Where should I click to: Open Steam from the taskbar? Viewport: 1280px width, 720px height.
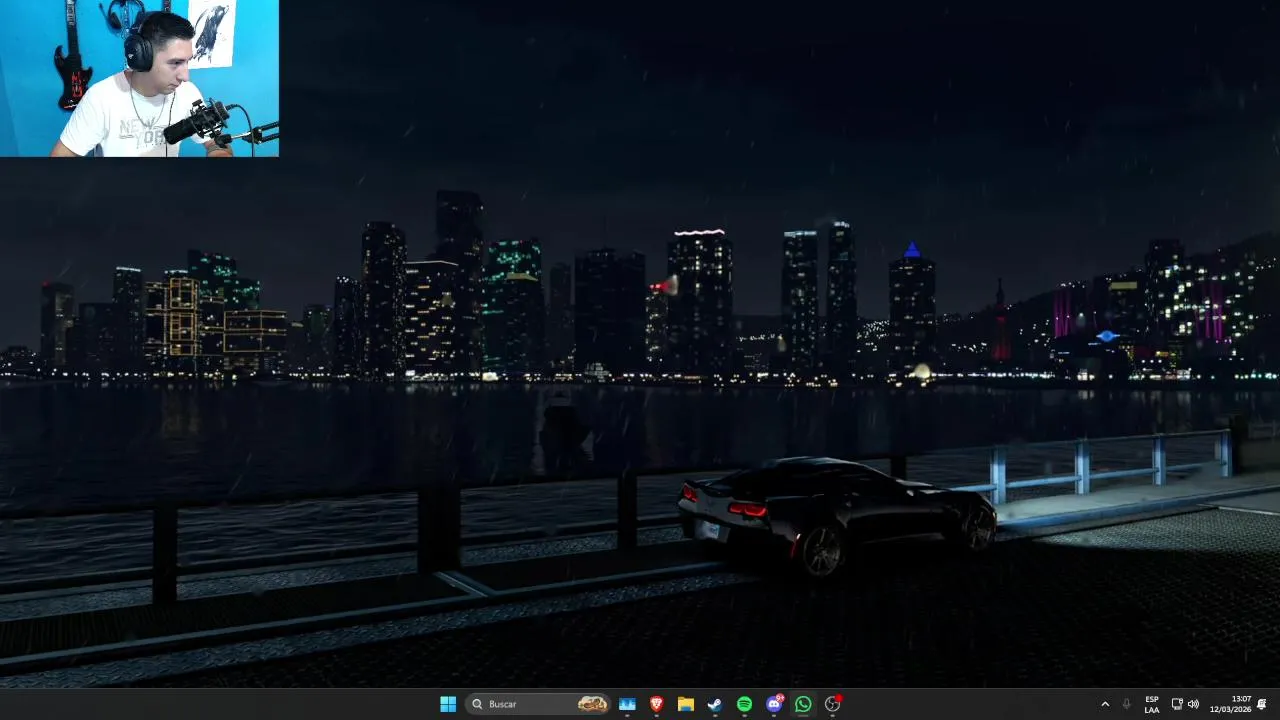[715, 704]
